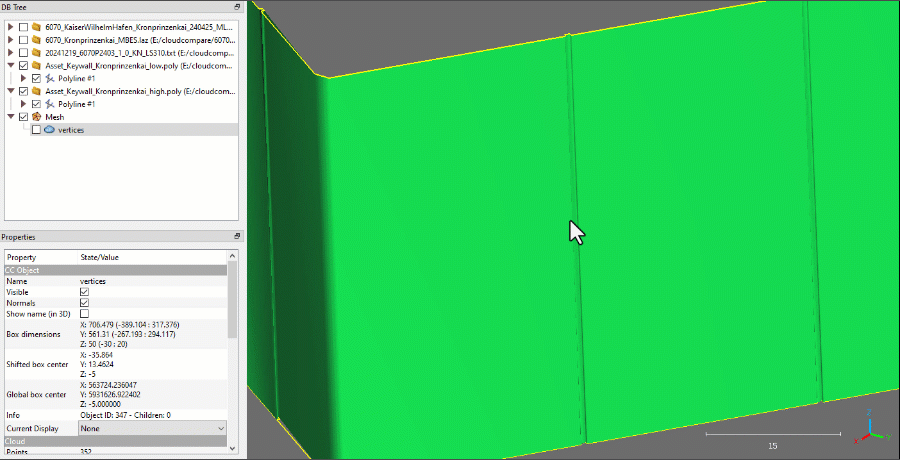The image size is (900, 460).
Task: Expand Polyline #1 under Kronprinzenkai_low.poly
Action: [x=24, y=78]
